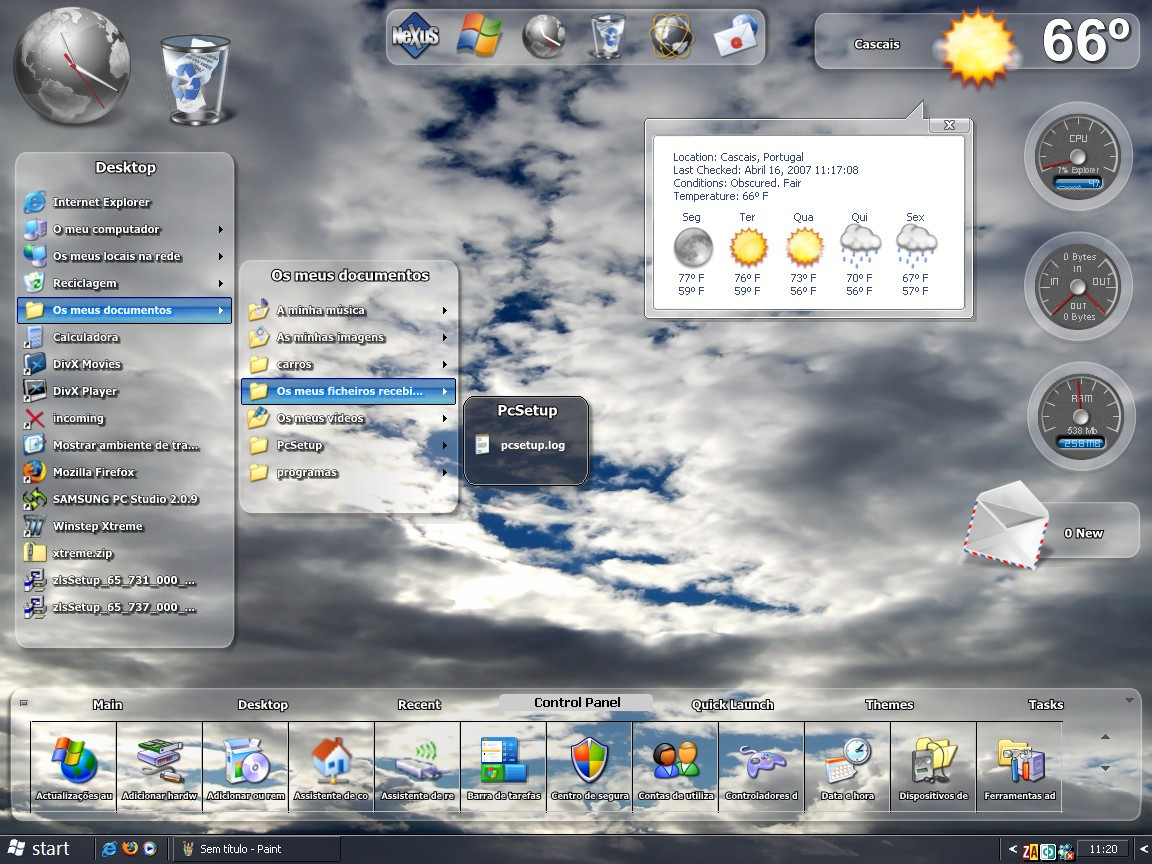Click the Sem título - Paint taskbar button
Viewport: 1152px width, 864px height.
[255, 849]
